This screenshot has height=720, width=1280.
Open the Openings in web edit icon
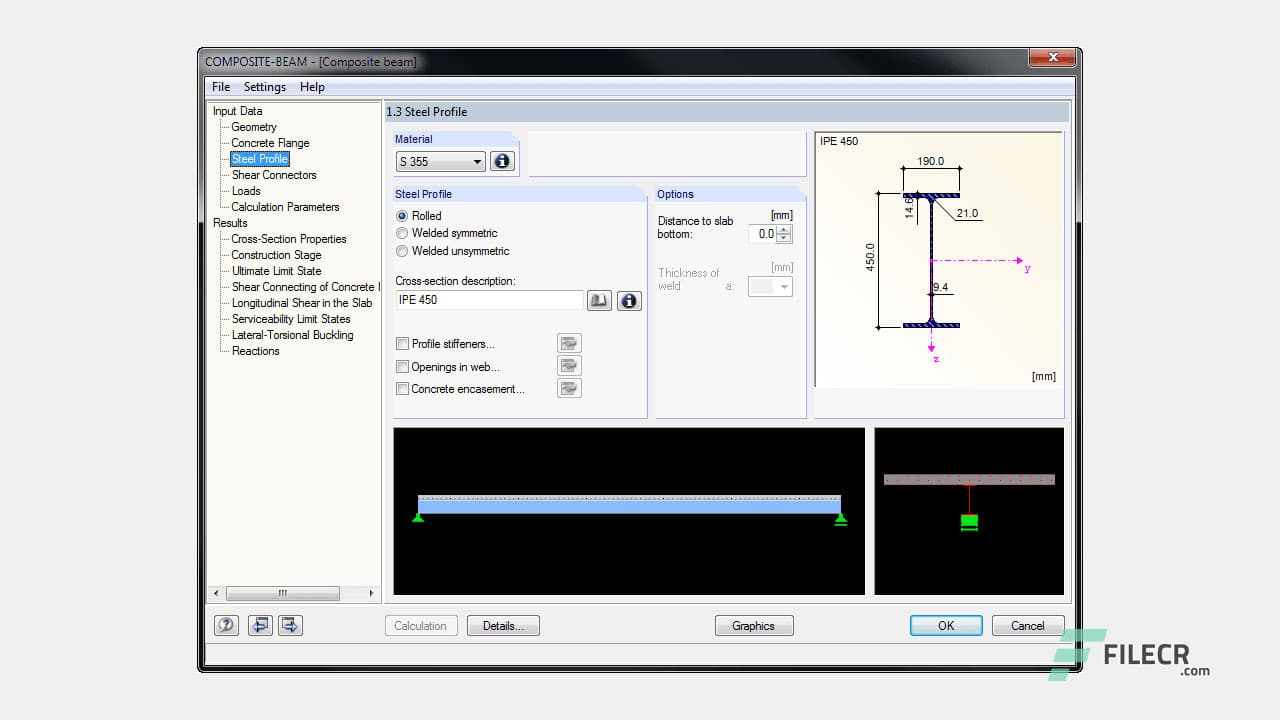(568, 365)
